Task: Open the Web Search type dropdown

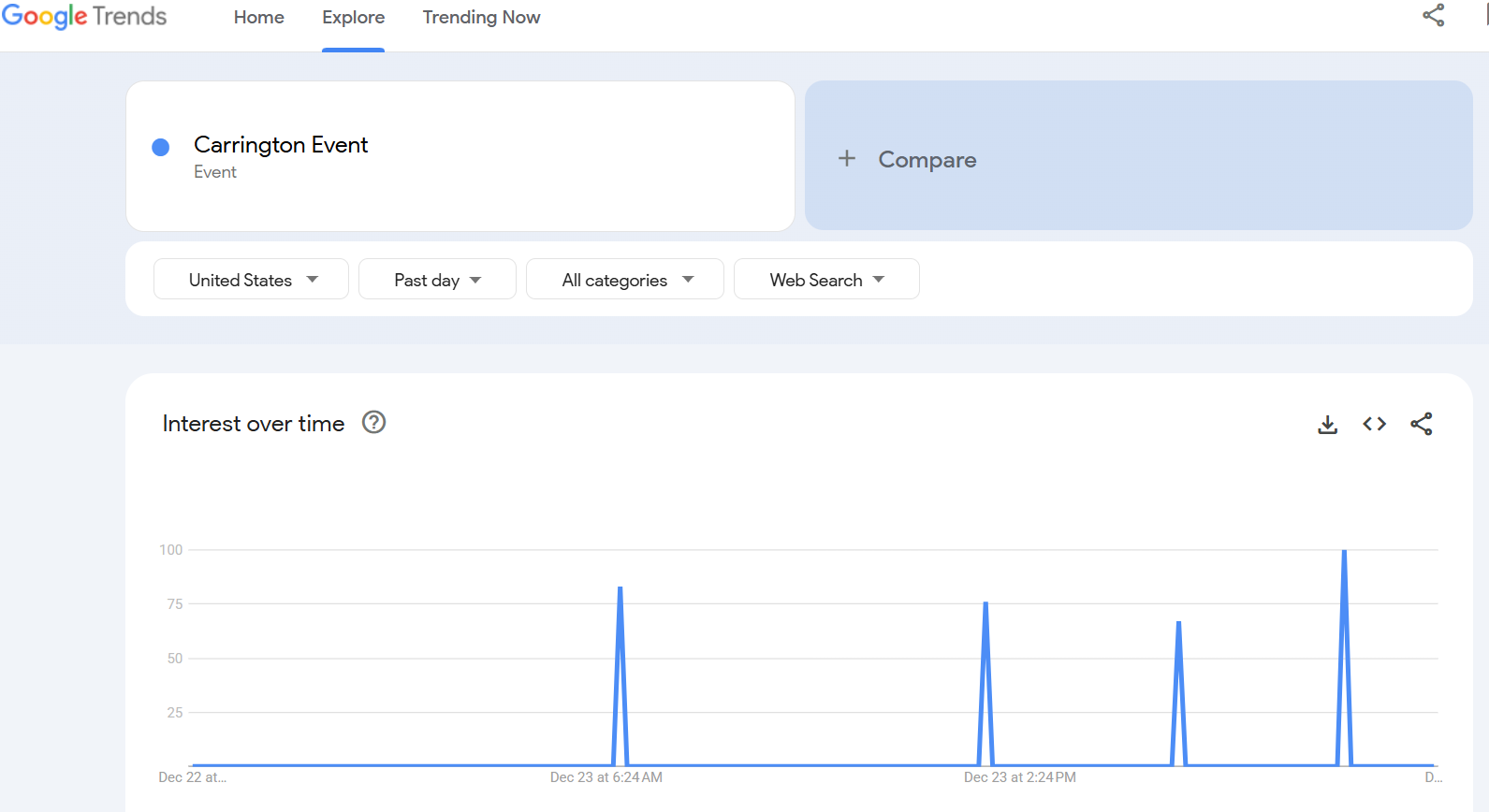Action: click(826, 280)
